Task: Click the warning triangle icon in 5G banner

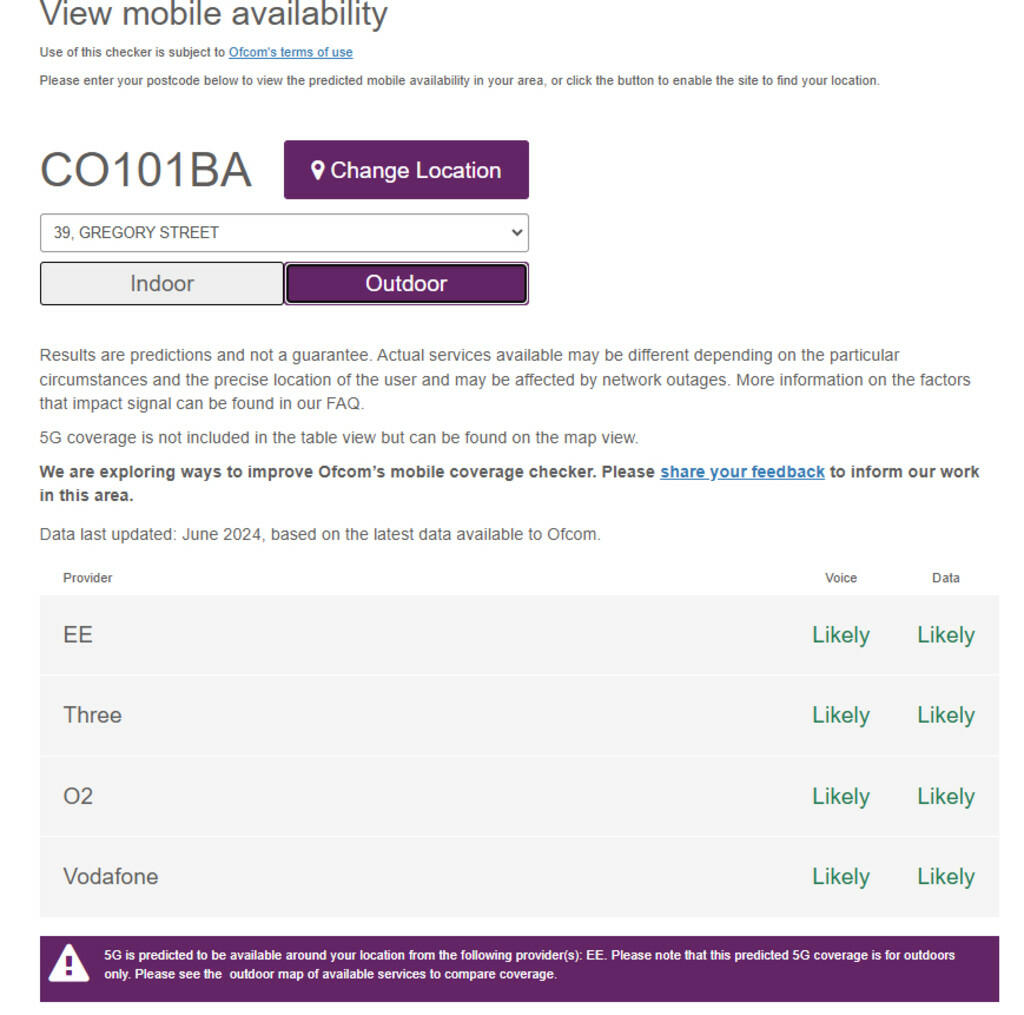Action: pos(69,963)
